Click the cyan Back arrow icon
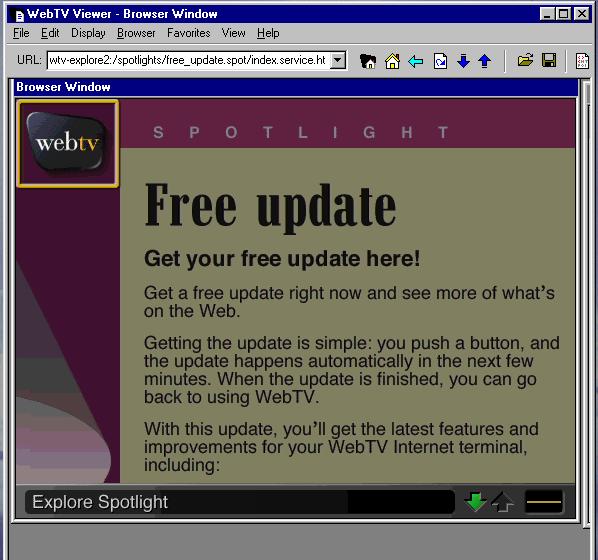The image size is (598, 560). tap(416, 61)
